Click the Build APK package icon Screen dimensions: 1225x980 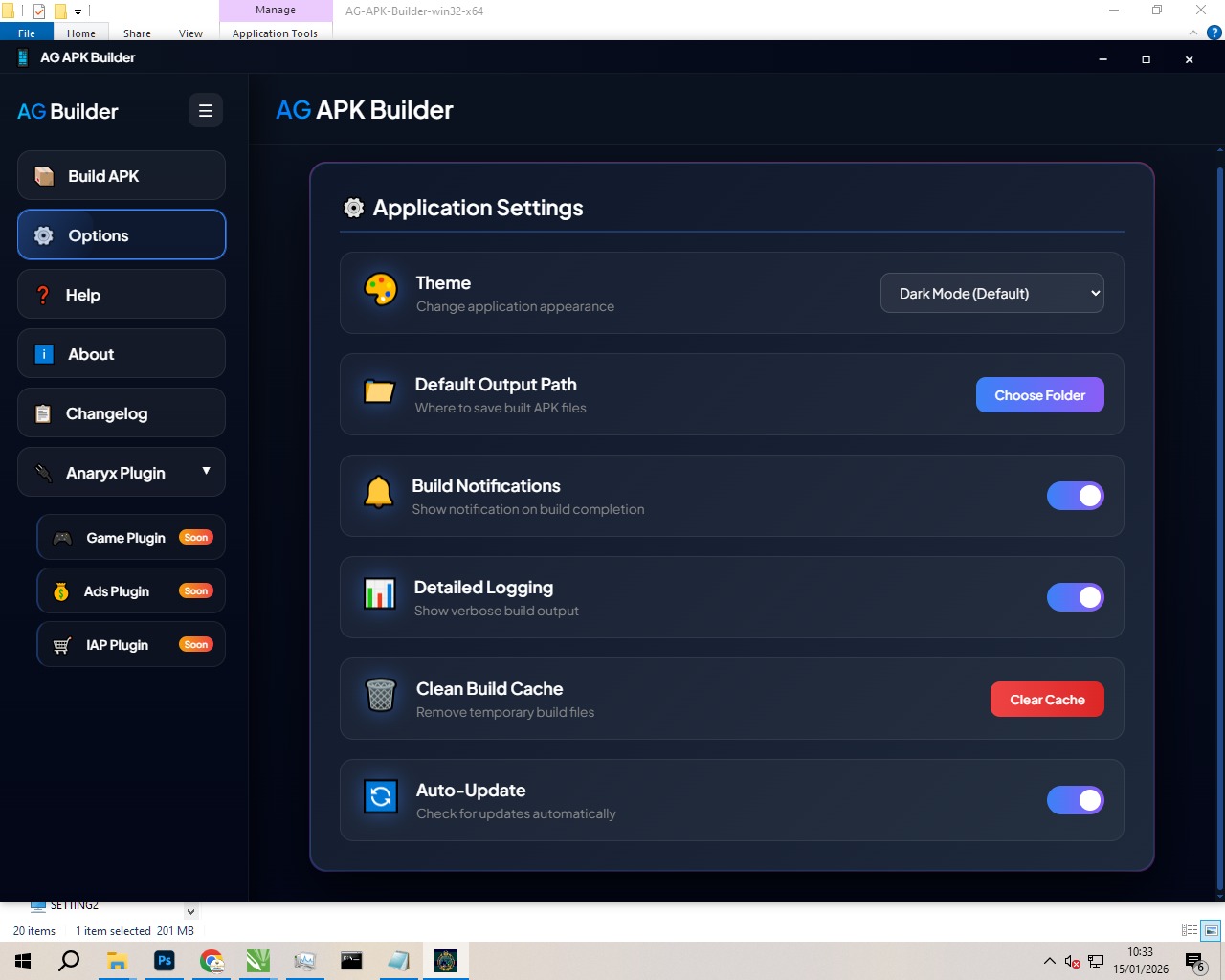click(x=44, y=176)
